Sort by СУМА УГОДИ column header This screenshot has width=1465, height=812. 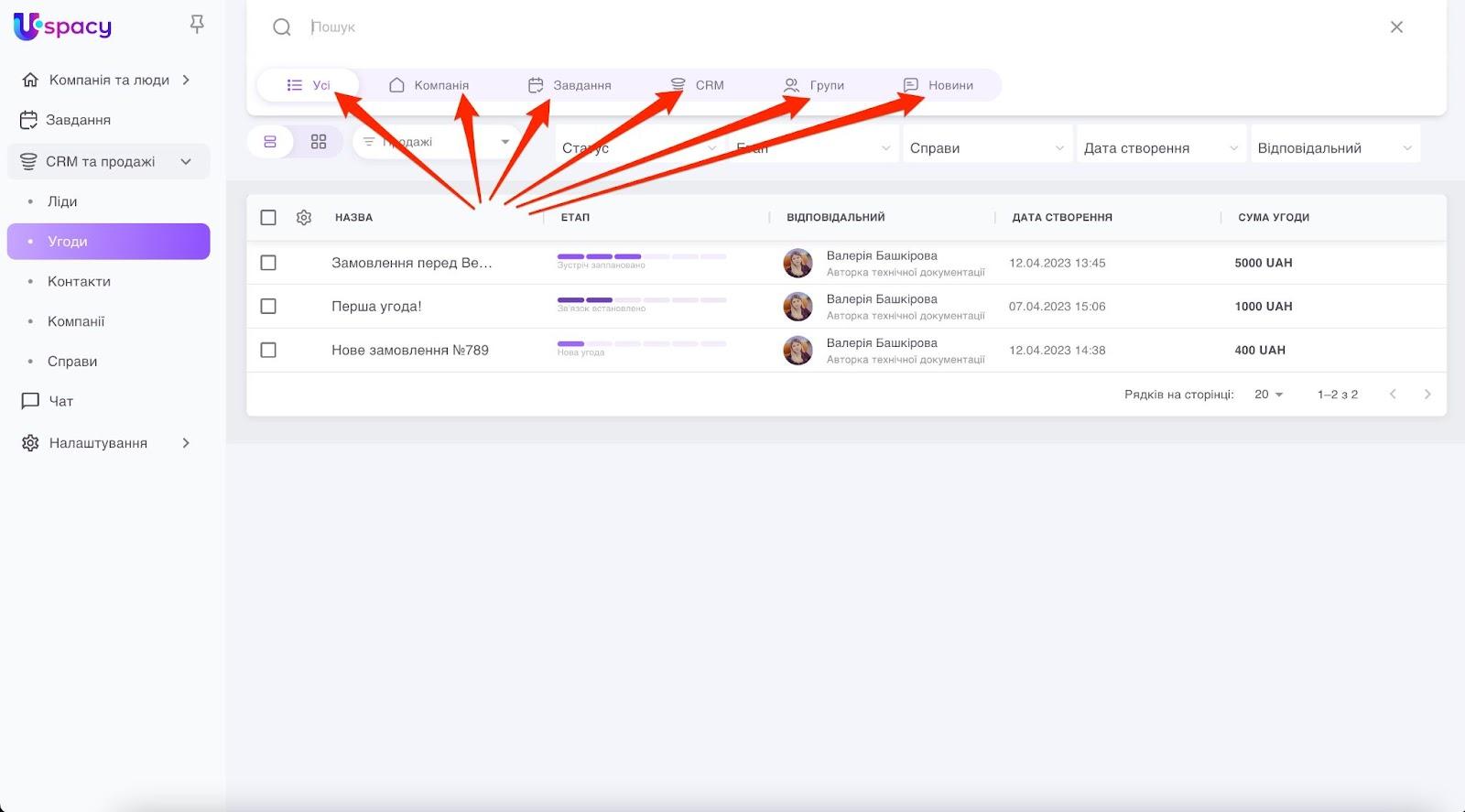tap(1274, 218)
